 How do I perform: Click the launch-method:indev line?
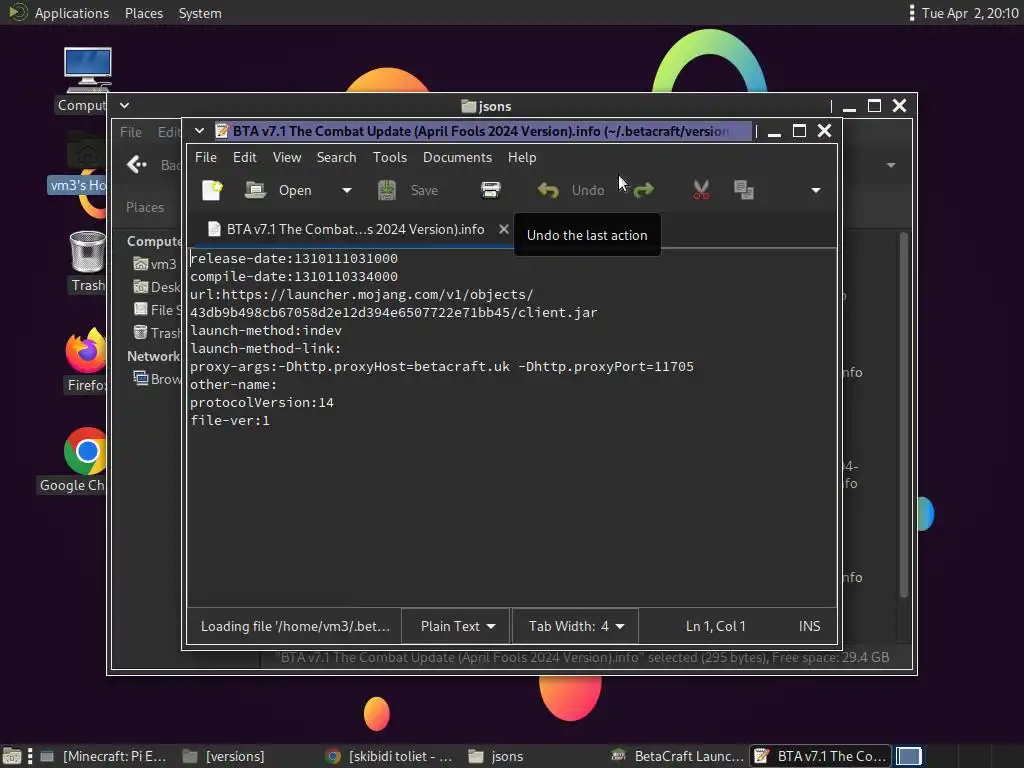pyautogui.click(x=266, y=330)
